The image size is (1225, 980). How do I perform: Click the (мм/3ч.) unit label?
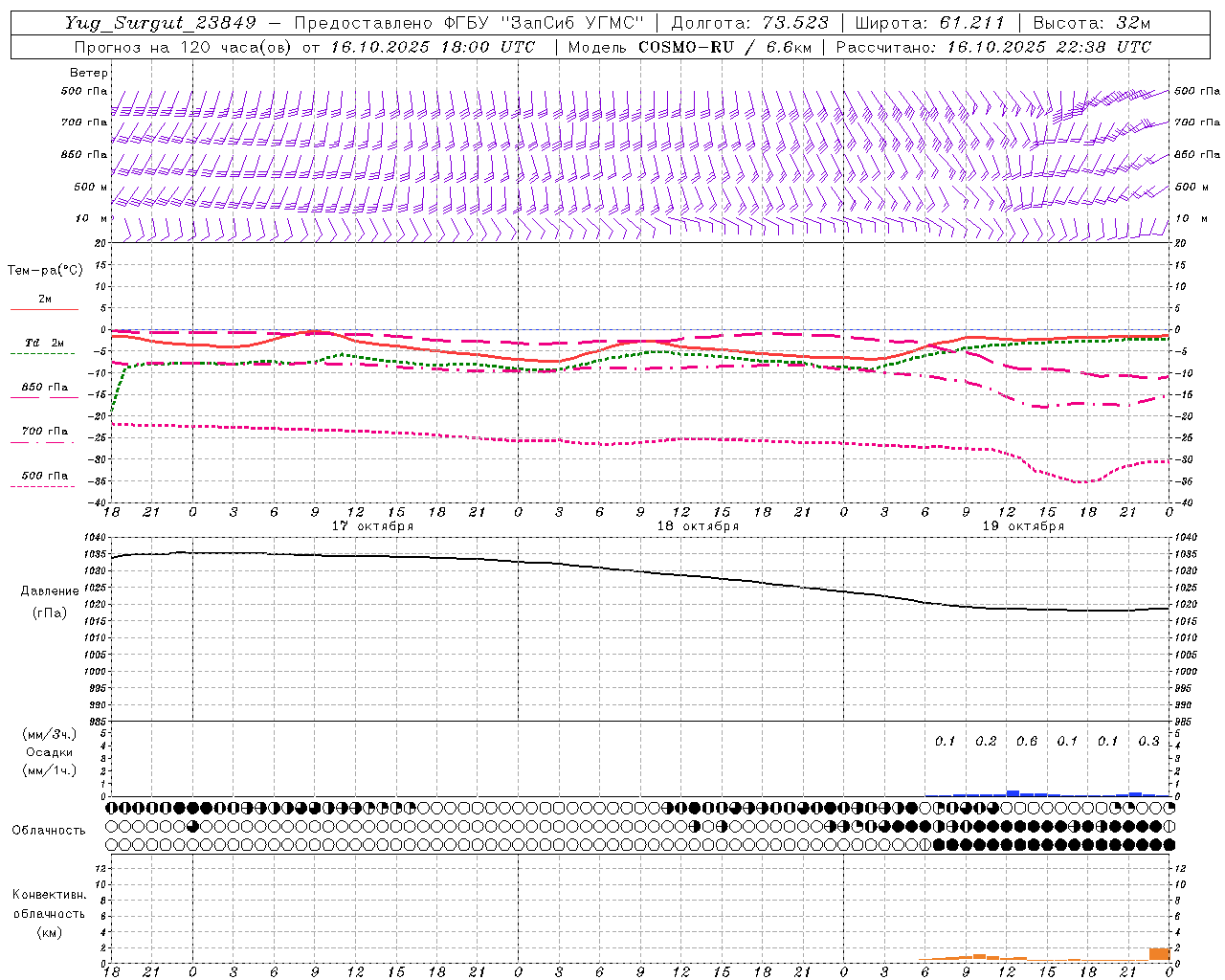[50, 734]
